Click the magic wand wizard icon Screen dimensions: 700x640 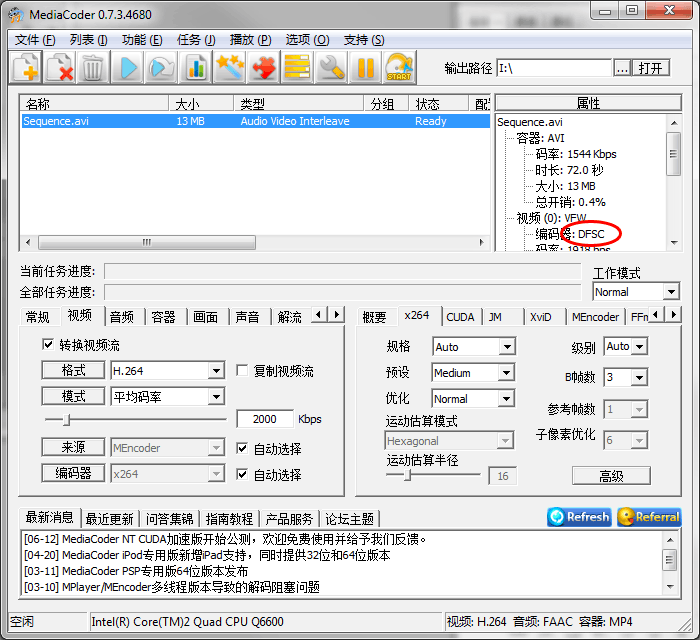[229, 67]
